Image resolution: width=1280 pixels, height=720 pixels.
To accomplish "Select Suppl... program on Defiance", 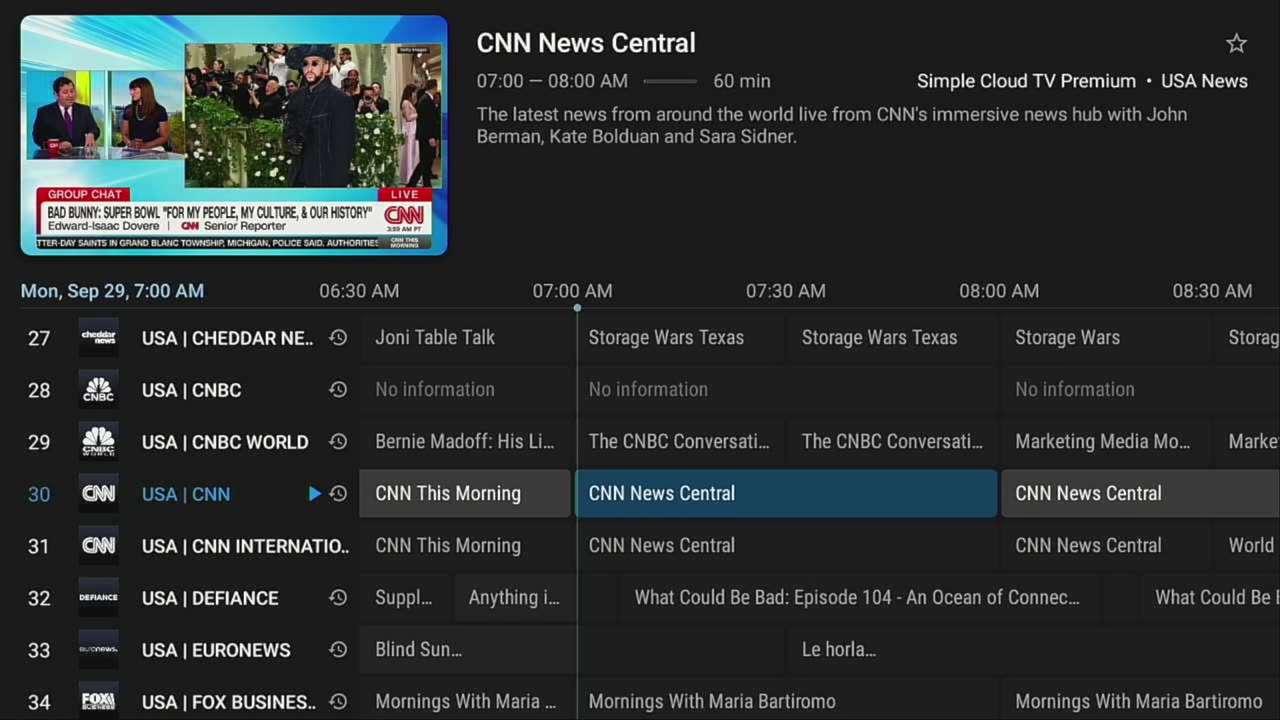I will [405, 598].
